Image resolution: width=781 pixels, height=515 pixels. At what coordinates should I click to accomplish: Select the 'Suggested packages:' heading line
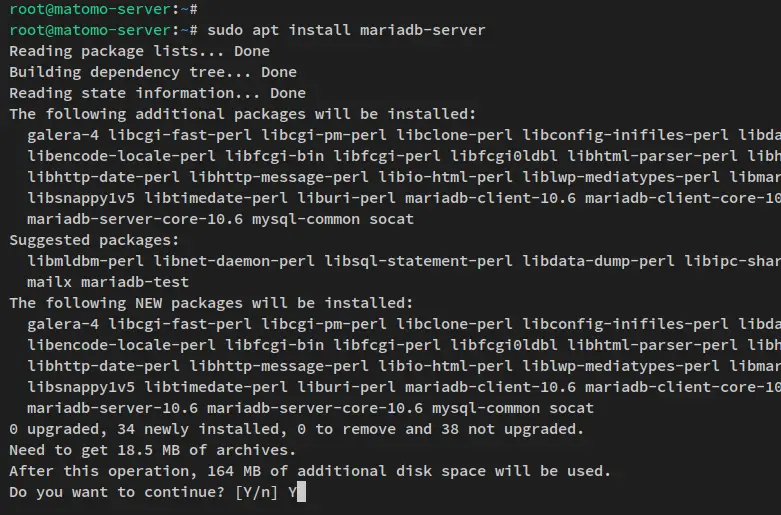coord(94,240)
